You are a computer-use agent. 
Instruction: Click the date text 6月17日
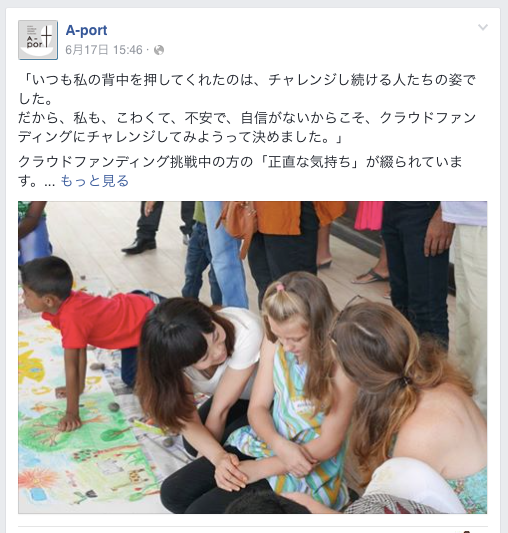[x=87, y=50]
